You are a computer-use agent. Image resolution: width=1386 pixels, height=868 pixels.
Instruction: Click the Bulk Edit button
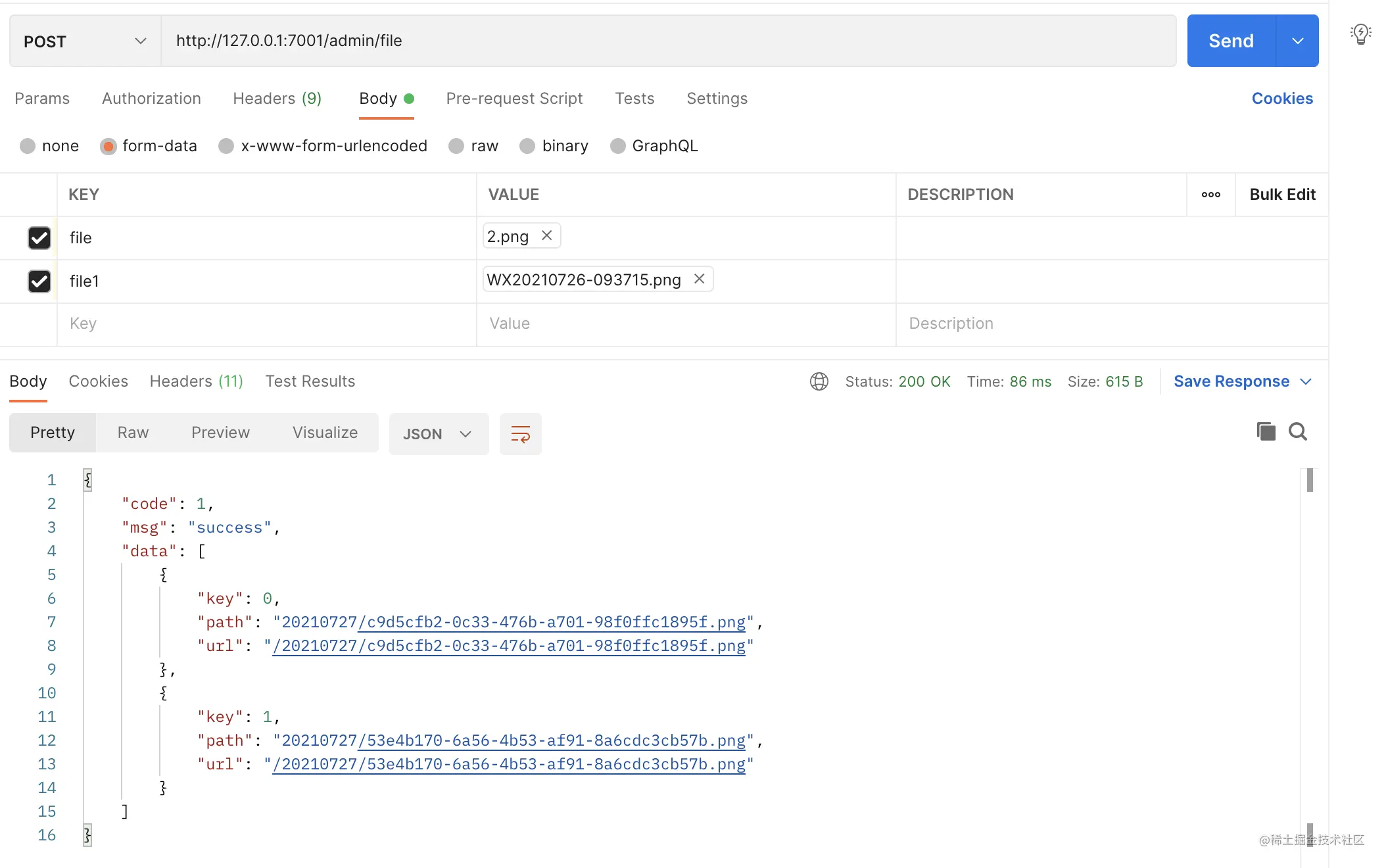coord(1282,195)
